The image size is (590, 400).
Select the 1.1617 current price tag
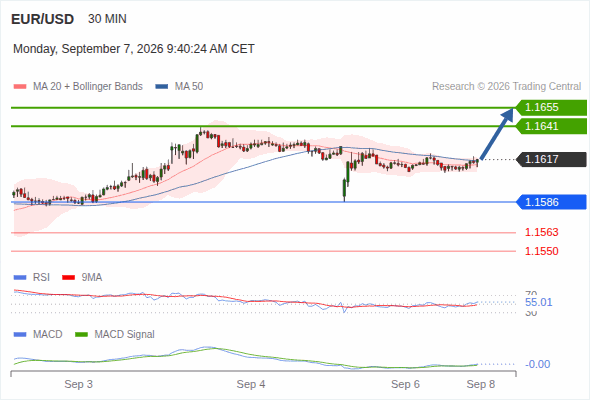click(551, 160)
